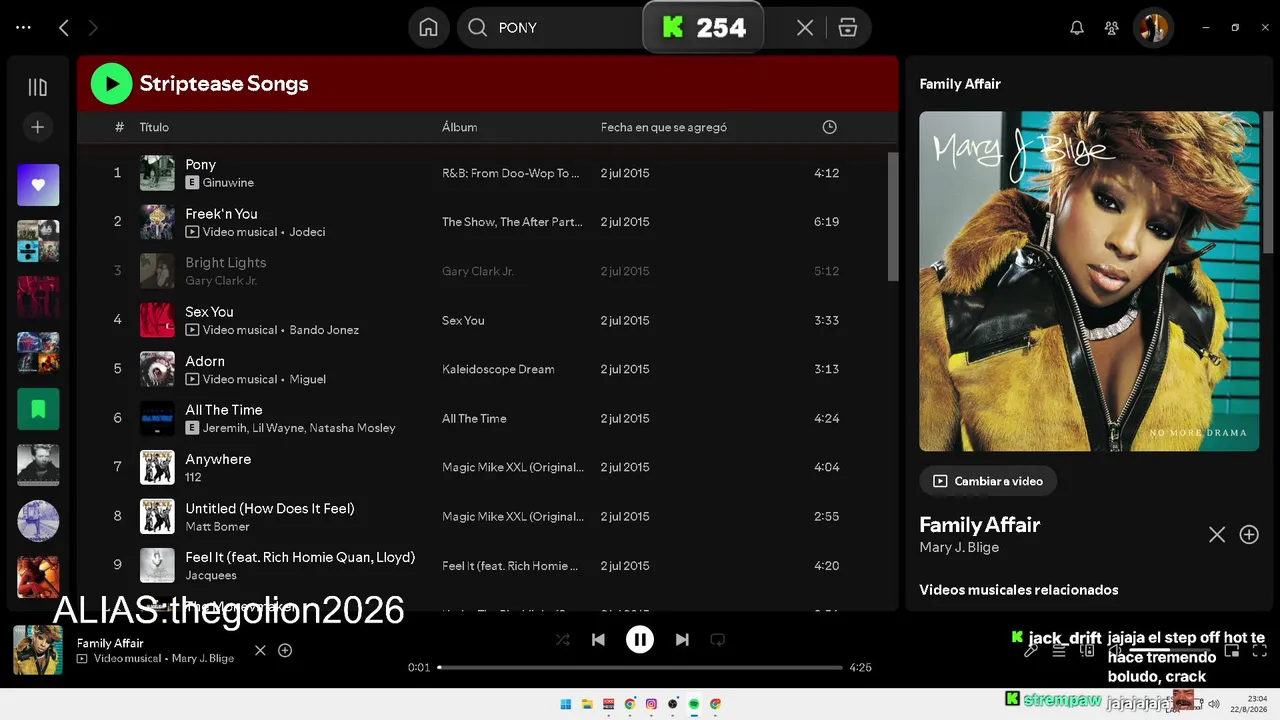1280x720 pixels.
Task: Sort by the Título column header
Action: tap(154, 127)
